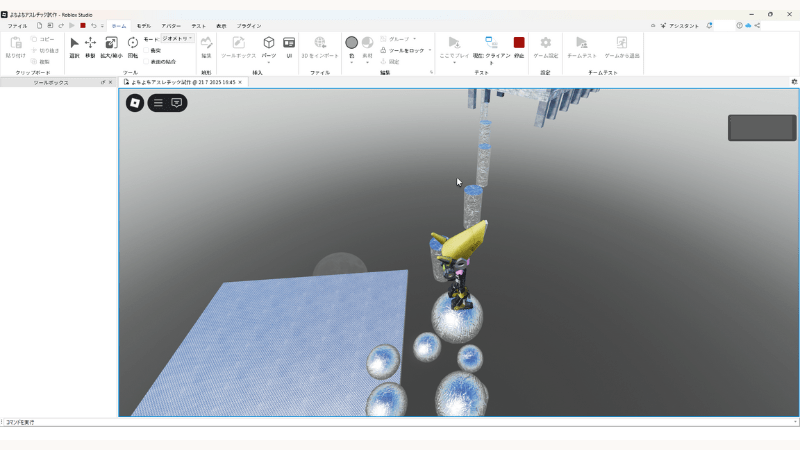Toggle the 衝突 collisions checkbox
Screen dimensions: 800x450
pyautogui.click(x=146, y=51)
